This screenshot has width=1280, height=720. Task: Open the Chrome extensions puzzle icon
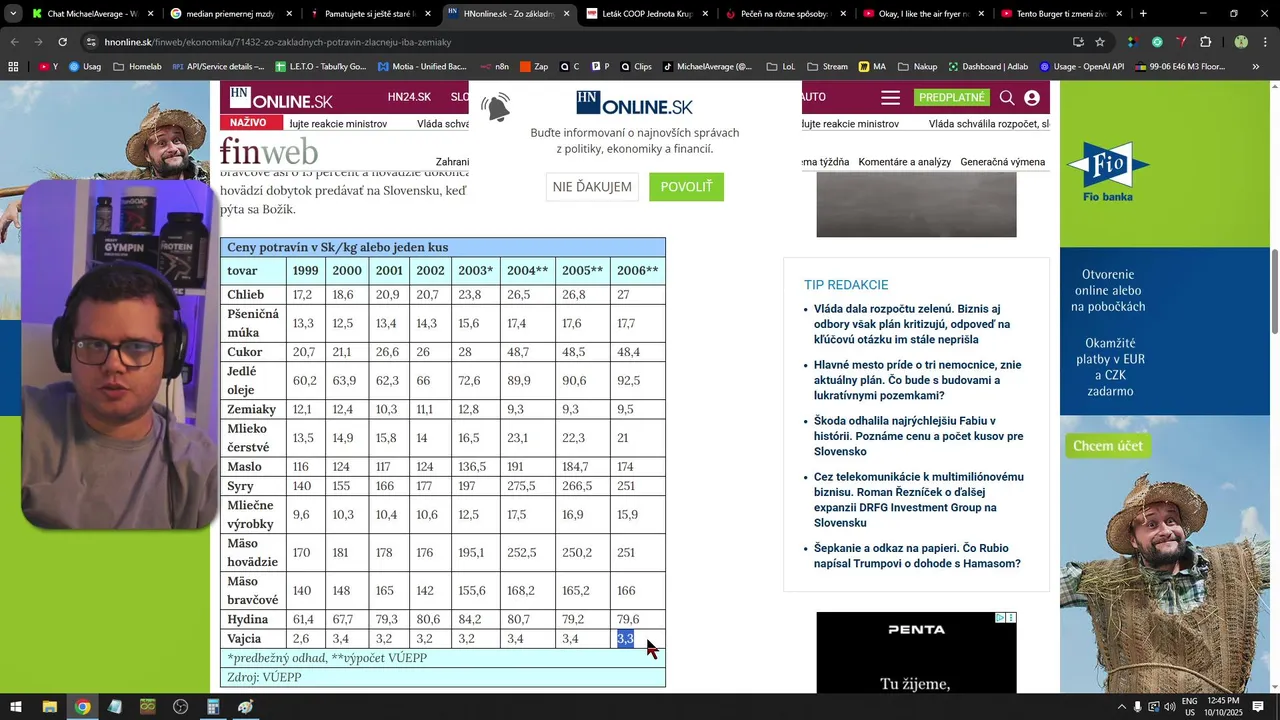point(1206,42)
